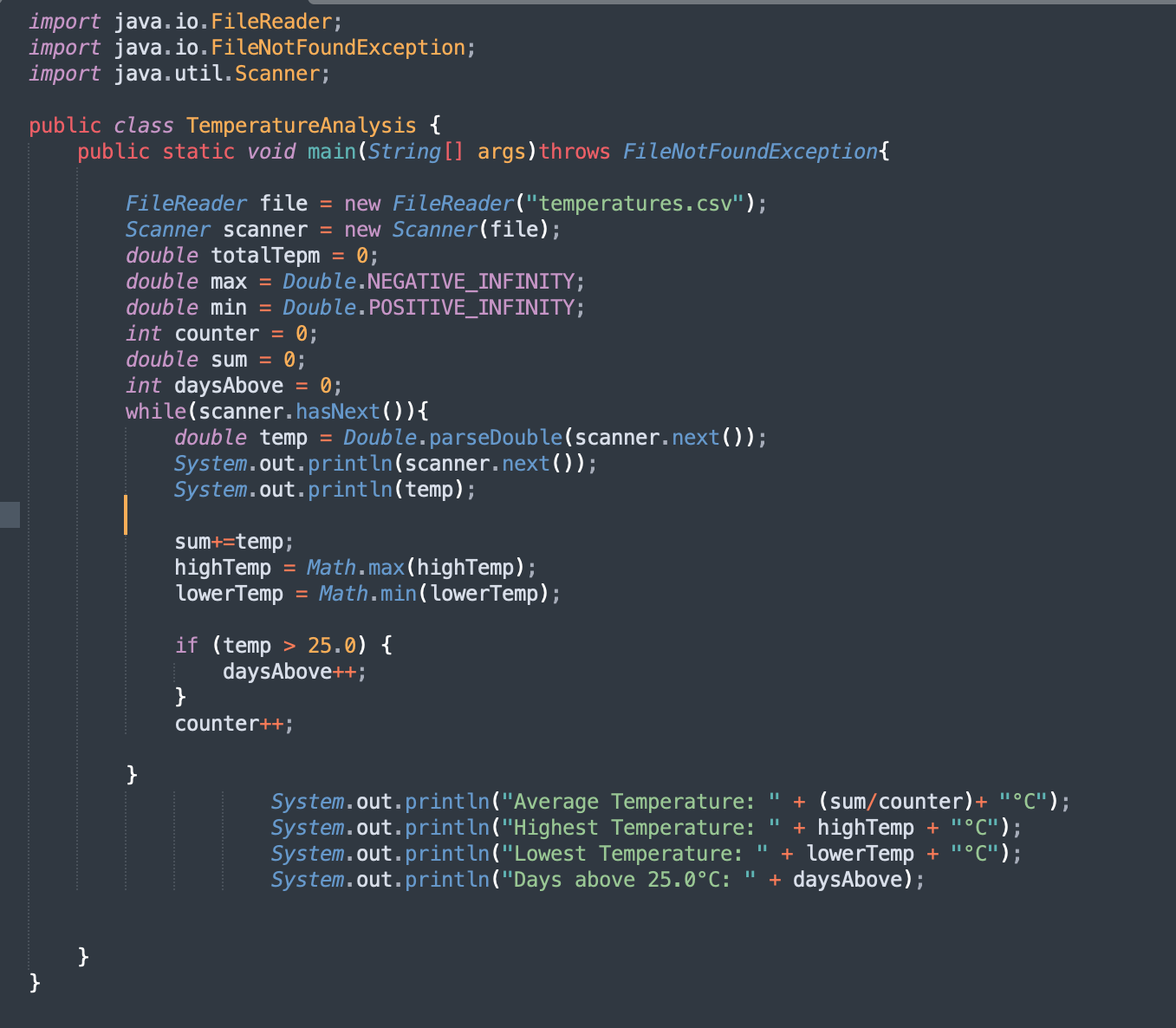1176x1028 pixels.
Task: Click the Math.min call
Action: [x=433, y=594]
